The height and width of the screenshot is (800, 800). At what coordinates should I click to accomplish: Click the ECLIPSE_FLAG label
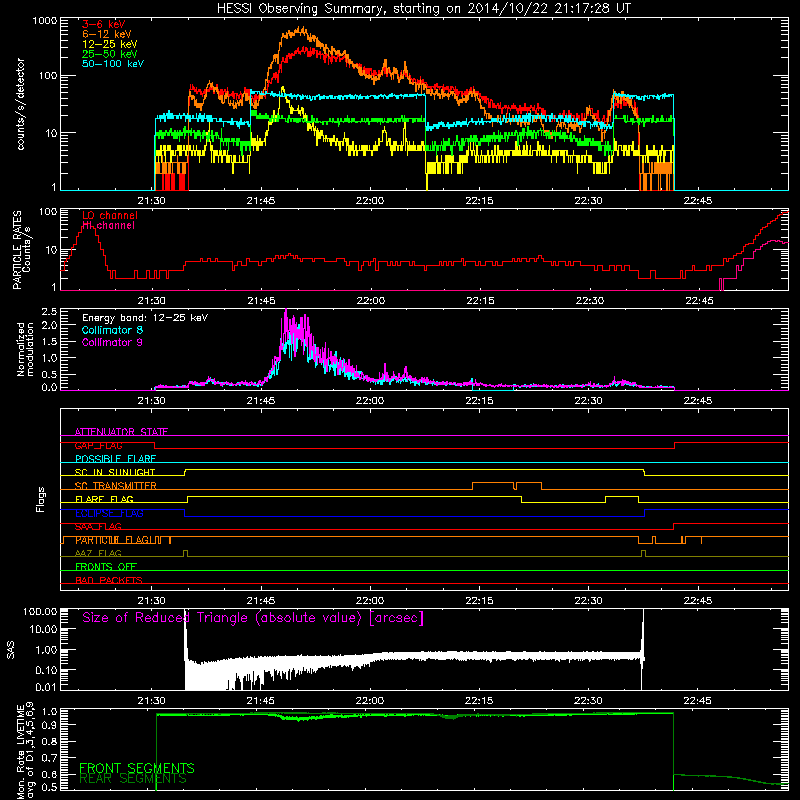pyautogui.click(x=109, y=513)
